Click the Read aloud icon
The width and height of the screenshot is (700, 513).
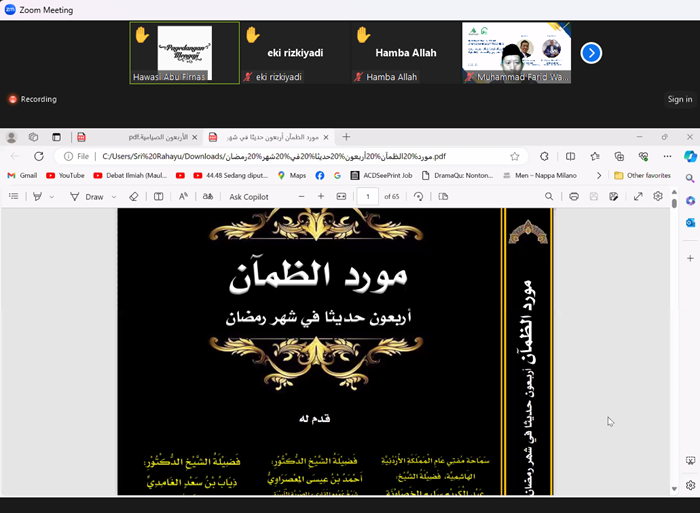pyautogui.click(x=183, y=196)
